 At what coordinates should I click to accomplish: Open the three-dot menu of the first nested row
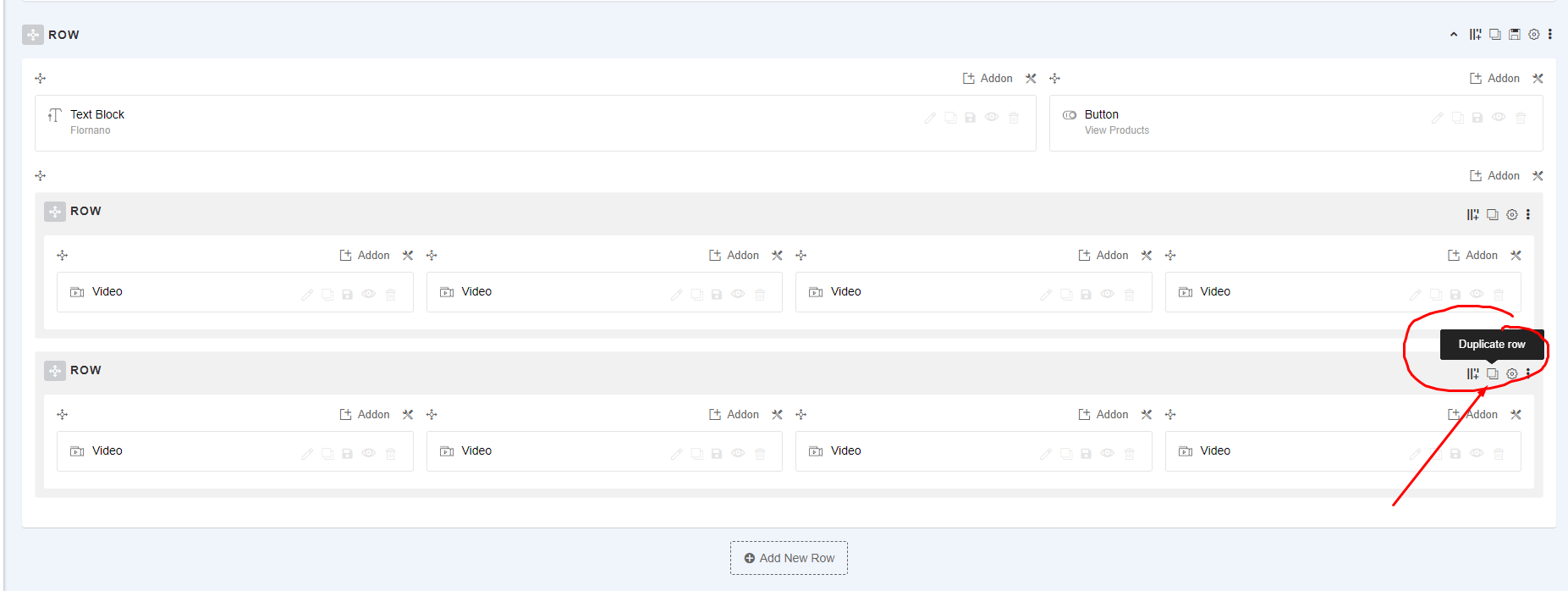click(1528, 214)
